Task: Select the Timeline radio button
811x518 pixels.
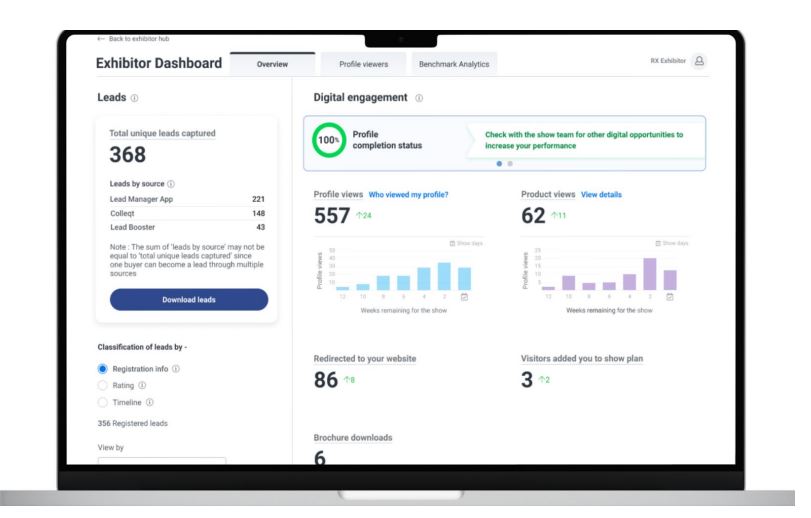Action: (x=102, y=402)
